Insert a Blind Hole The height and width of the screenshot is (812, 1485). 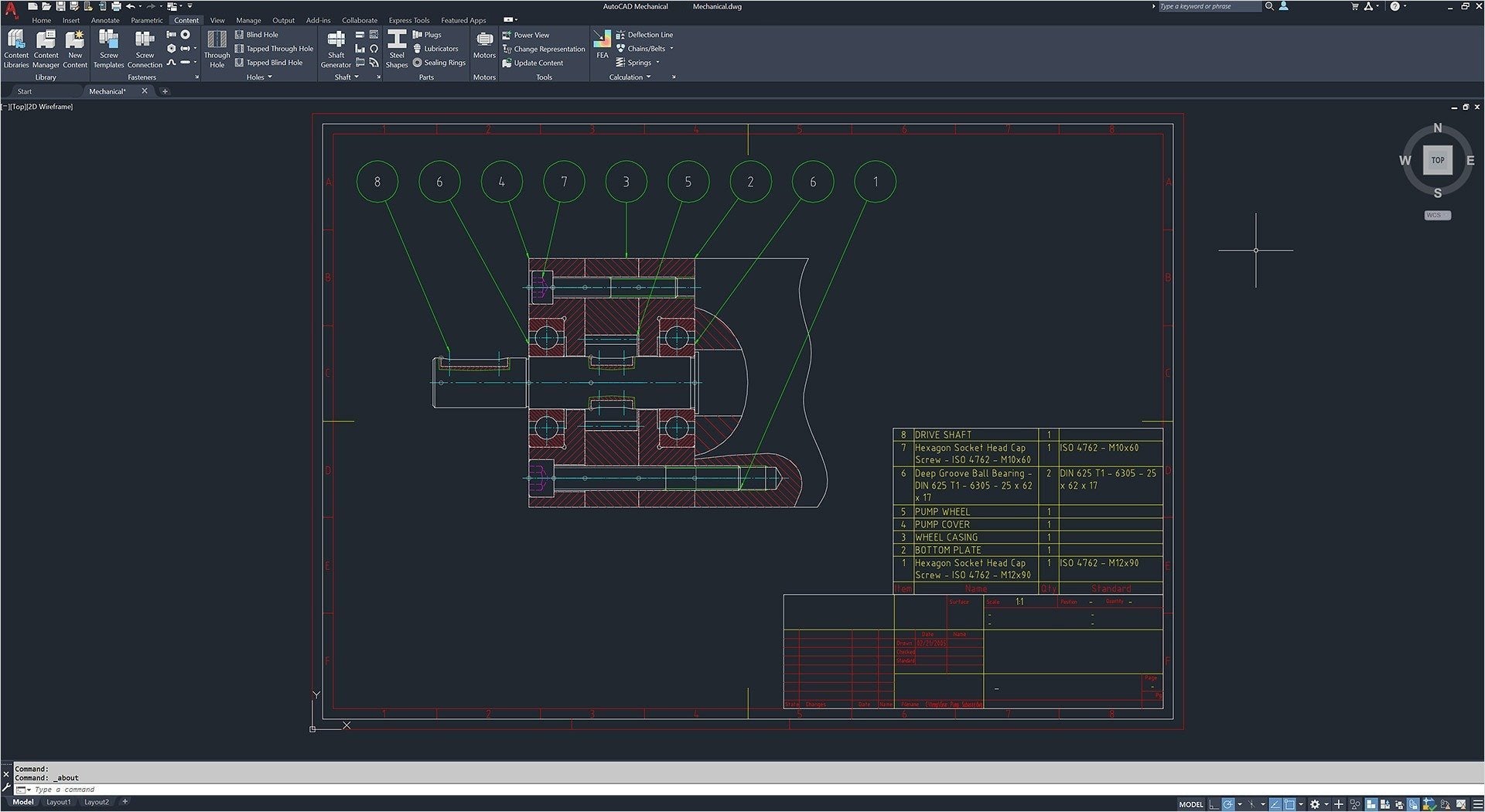257,35
